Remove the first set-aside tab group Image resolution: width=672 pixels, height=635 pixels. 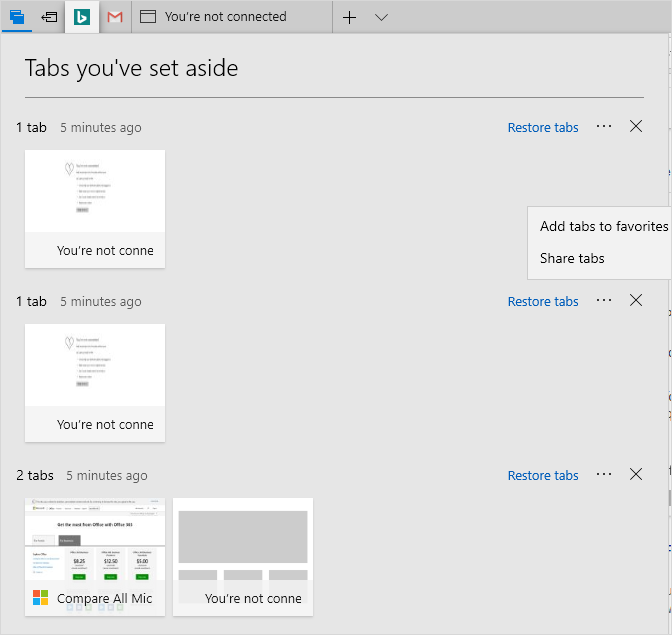click(x=636, y=126)
